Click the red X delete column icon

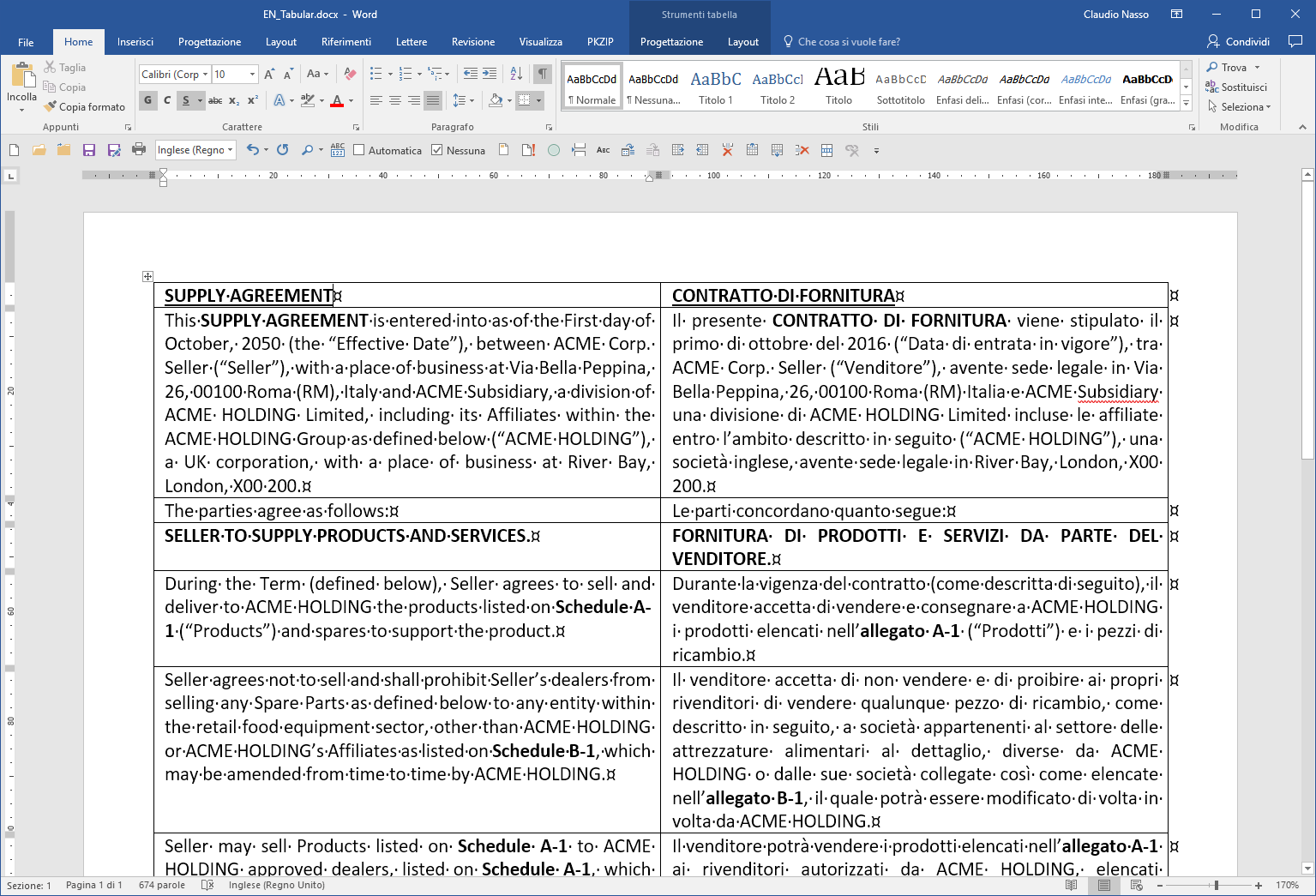click(727, 150)
